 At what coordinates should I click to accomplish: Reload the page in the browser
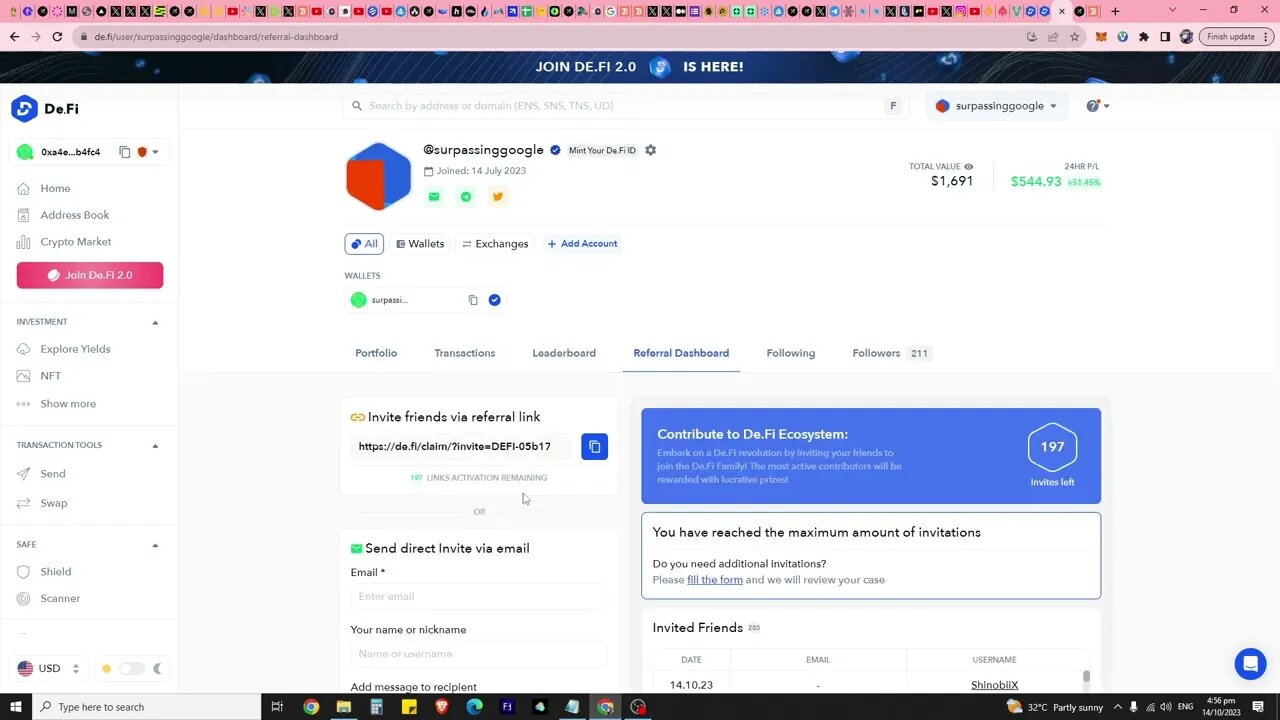point(57,37)
